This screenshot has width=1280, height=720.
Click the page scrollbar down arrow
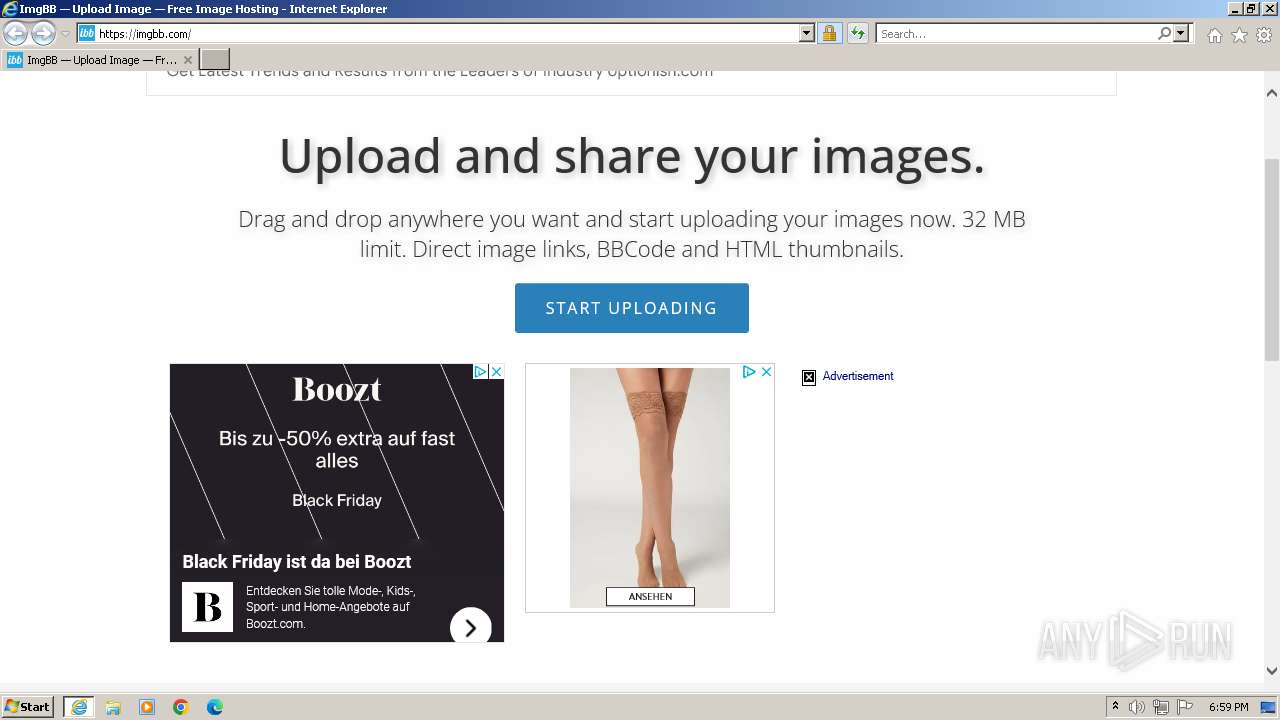pyautogui.click(x=1272, y=671)
